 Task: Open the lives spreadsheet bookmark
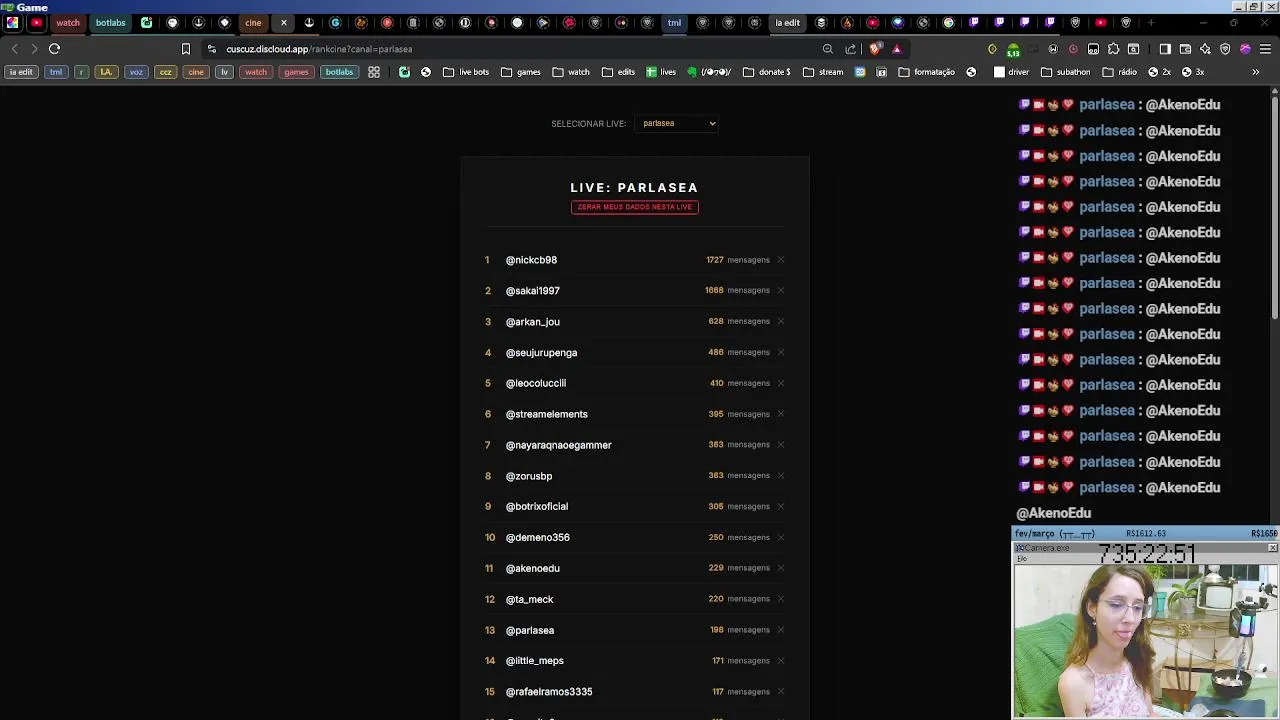[x=661, y=72]
